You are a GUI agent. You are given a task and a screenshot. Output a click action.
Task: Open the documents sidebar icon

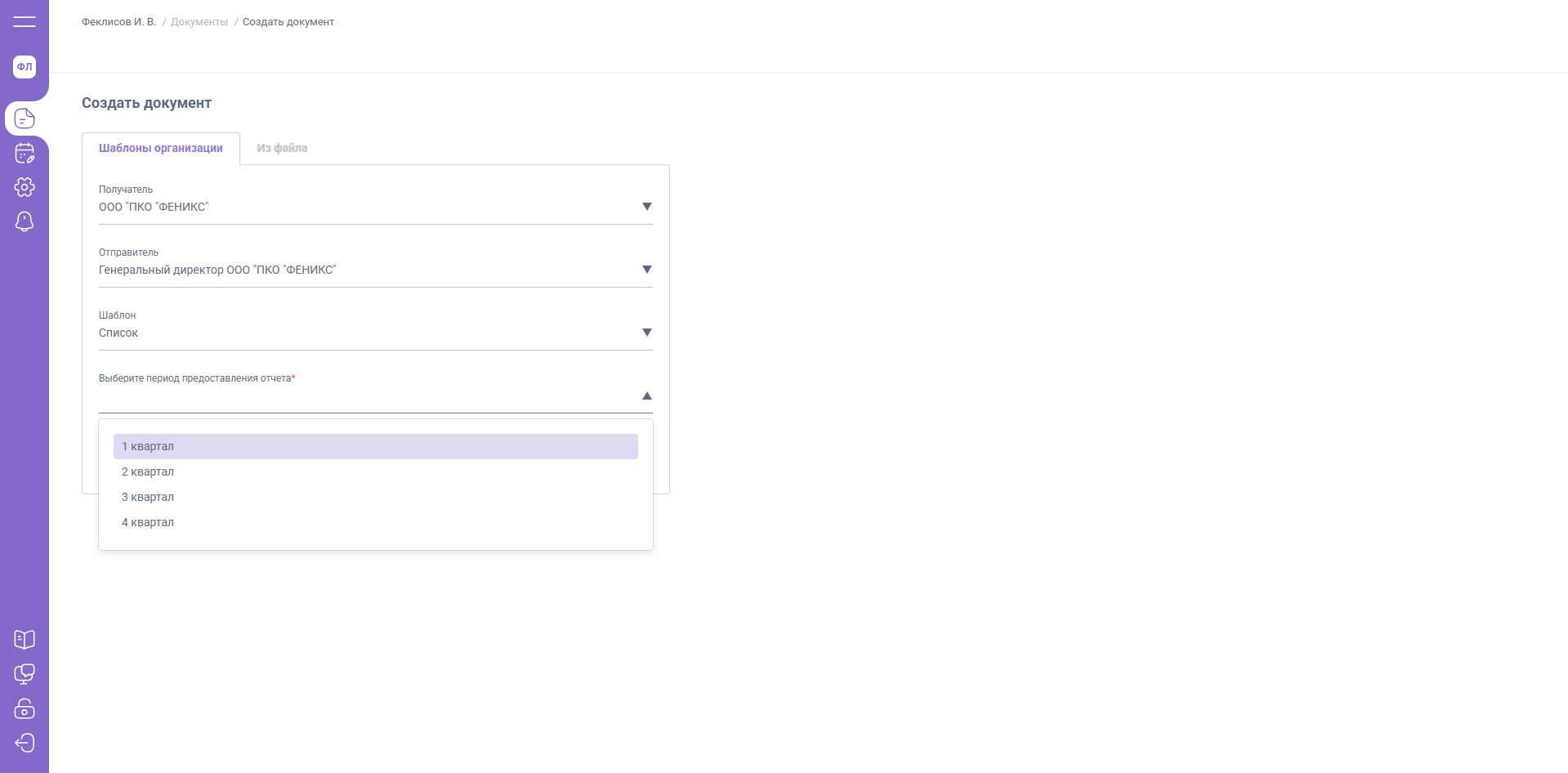[x=25, y=119]
